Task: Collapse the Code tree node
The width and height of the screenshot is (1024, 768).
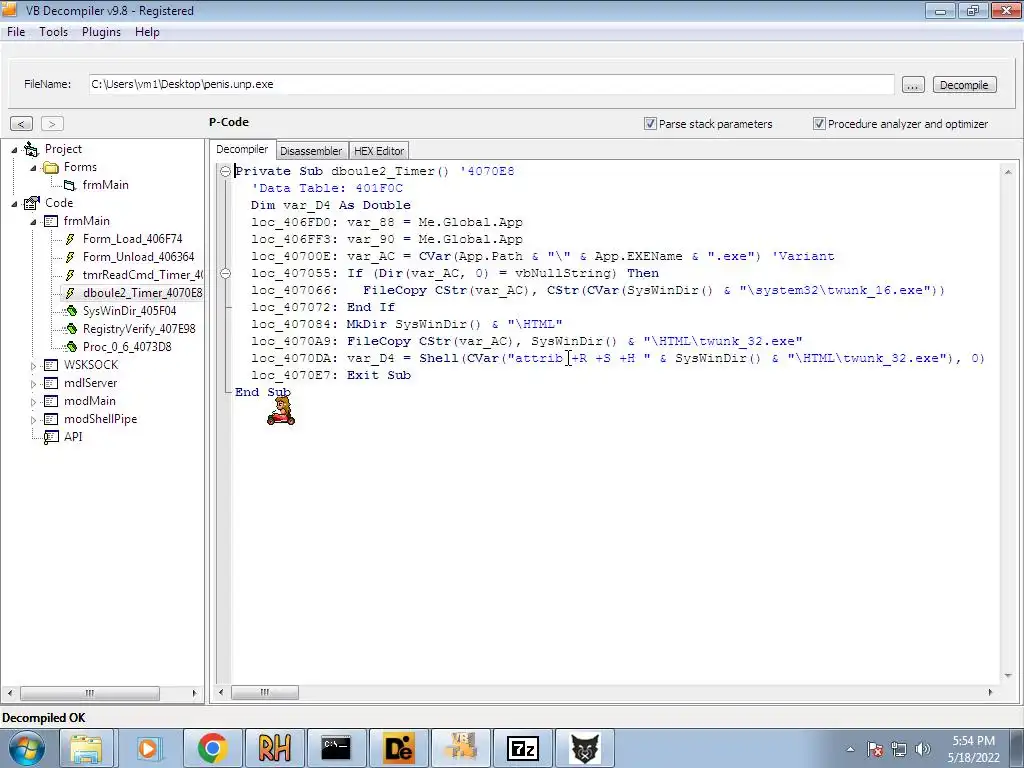Action: [x=14, y=204]
